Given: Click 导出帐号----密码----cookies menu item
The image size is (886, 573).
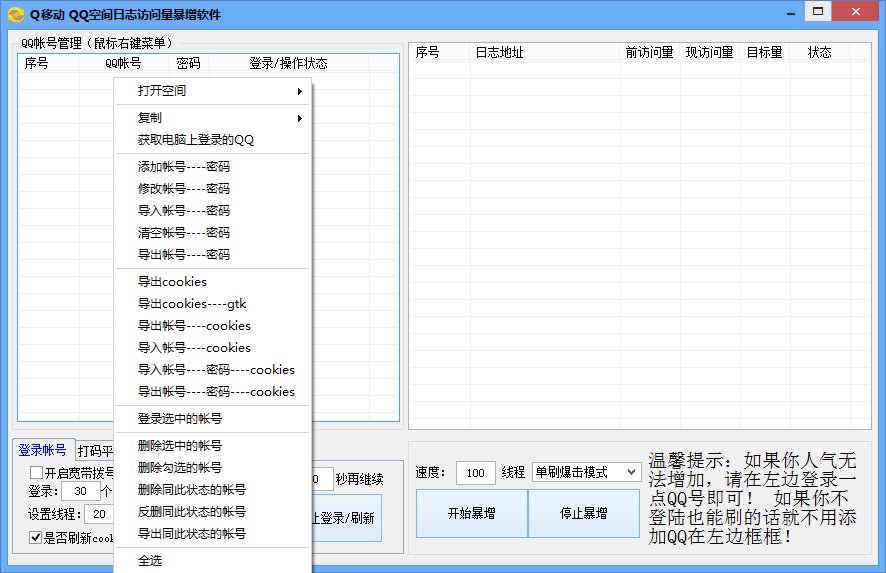Looking at the screenshot, I should point(213,392).
